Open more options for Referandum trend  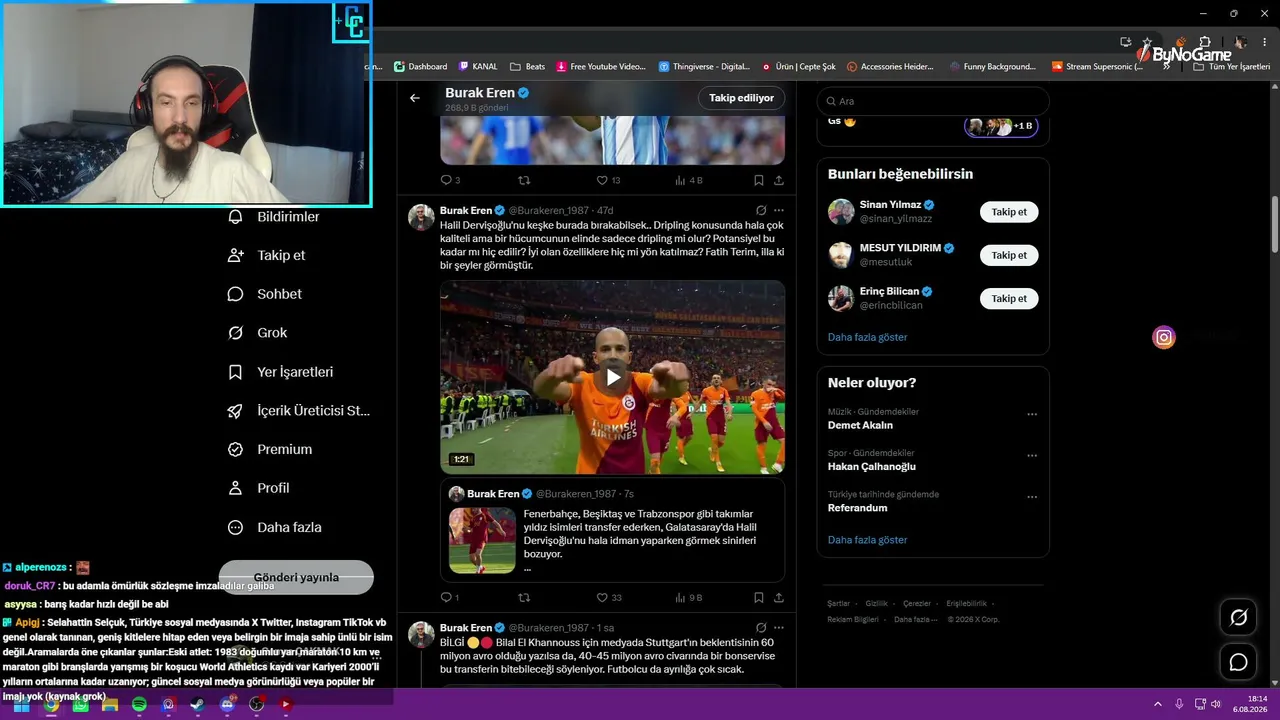(x=1032, y=497)
